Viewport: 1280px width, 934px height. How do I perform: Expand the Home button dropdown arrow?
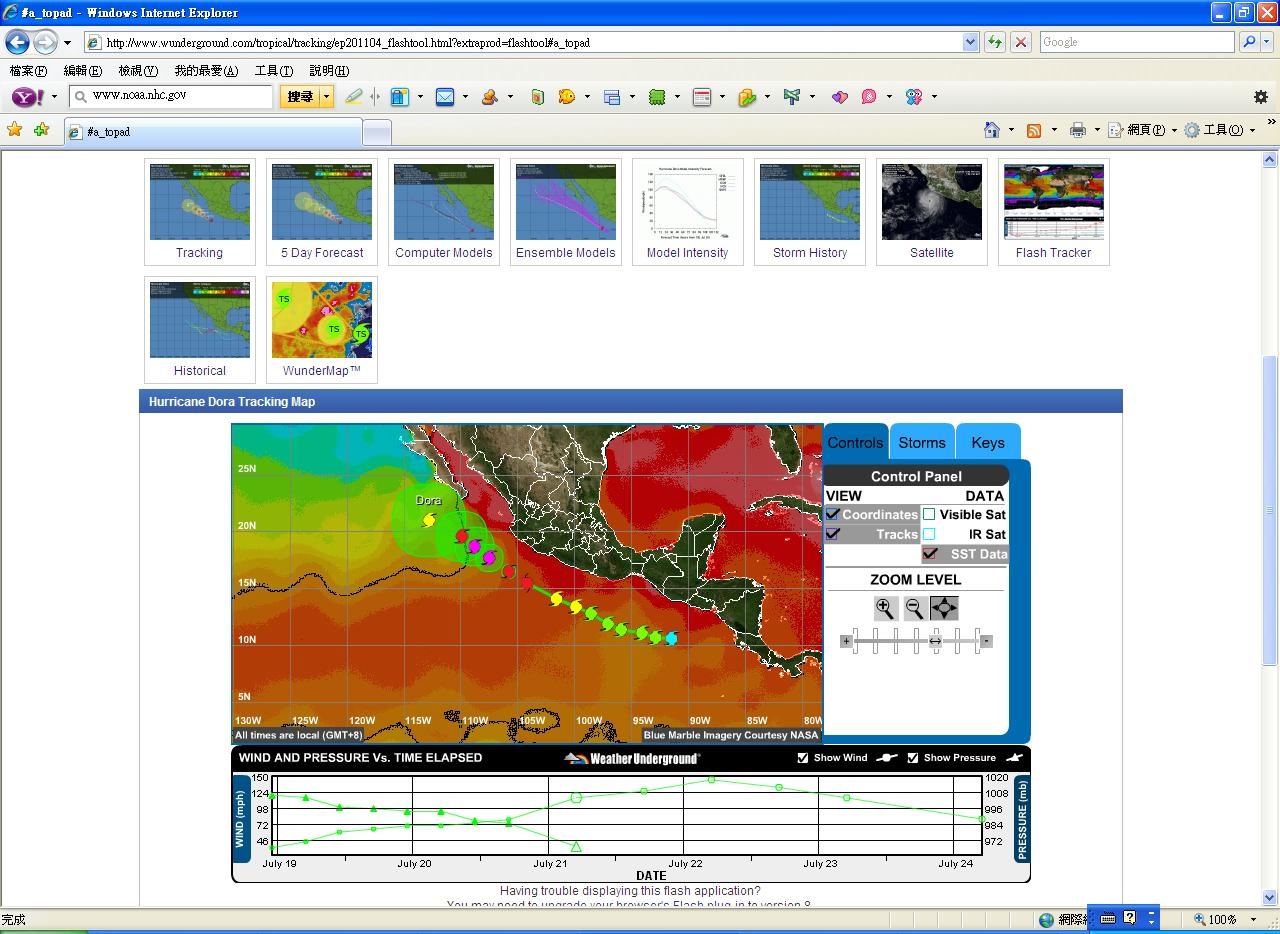[x=1011, y=130]
